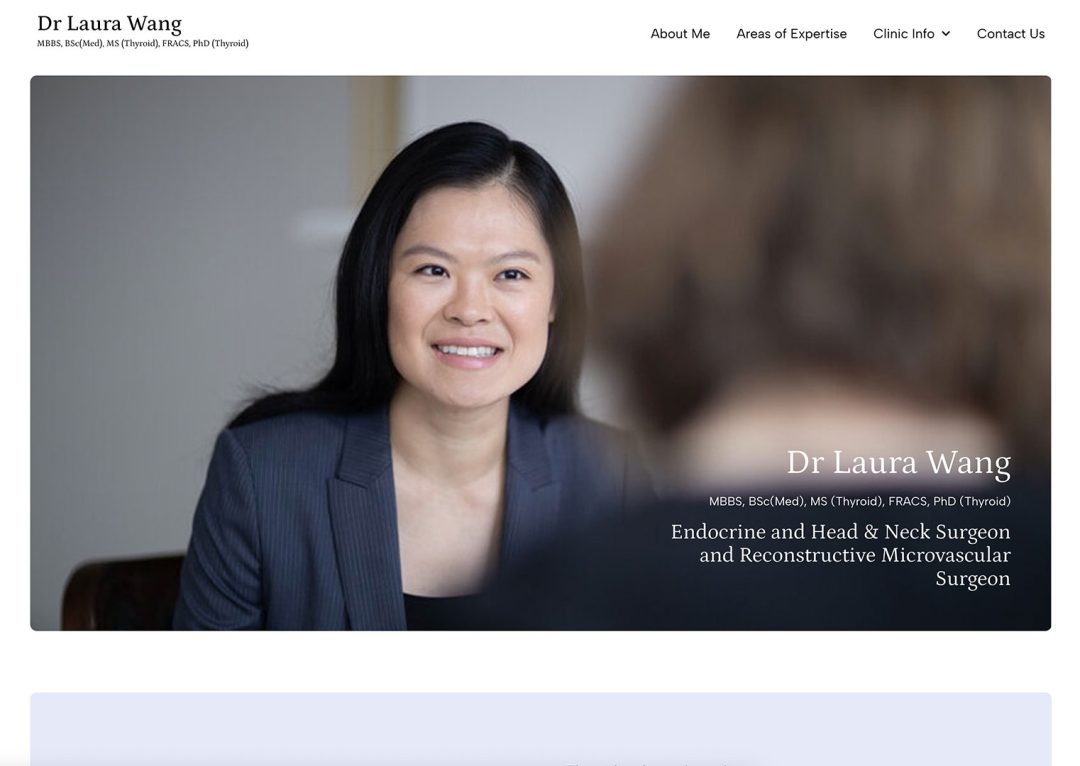Click the Endocrine and Head & Neck Surgeon line
The width and height of the screenshot is (1080, 766).
[x=840, y=532]
